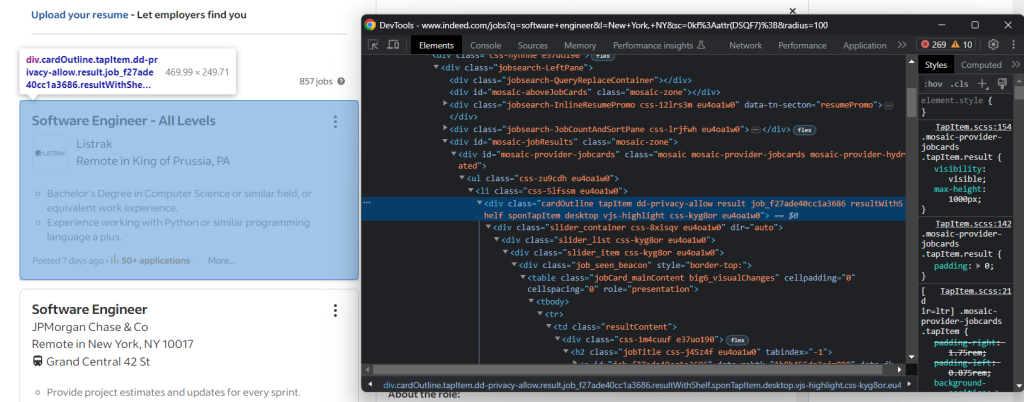Click the new style rule plus icon
Image resolution: width=1024 pixels, height=402 pixels.
983,83
